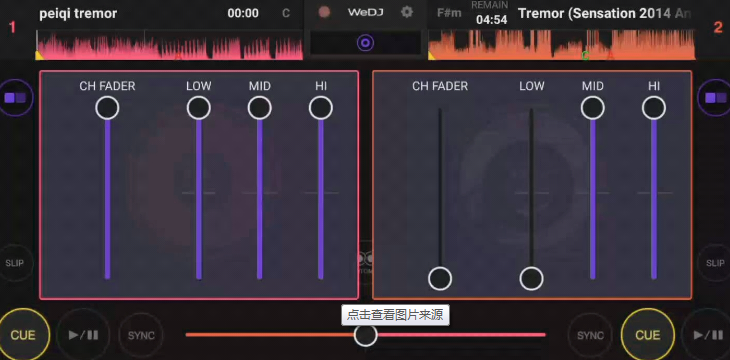Enable SLIP mode on deck 1

pos(14,263)
